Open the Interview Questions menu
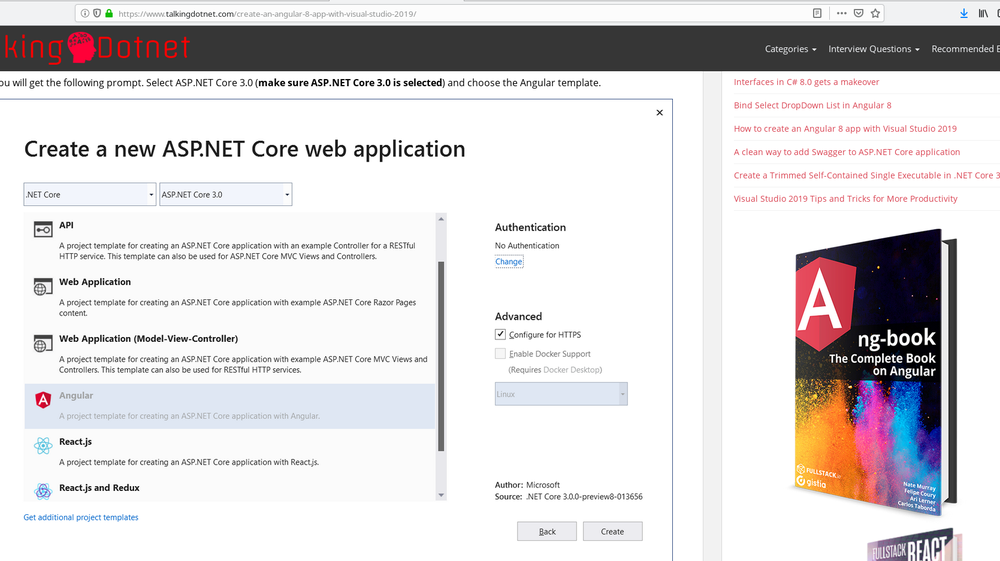The height and width of the screenshot is (561, 1000). (874, 49)
